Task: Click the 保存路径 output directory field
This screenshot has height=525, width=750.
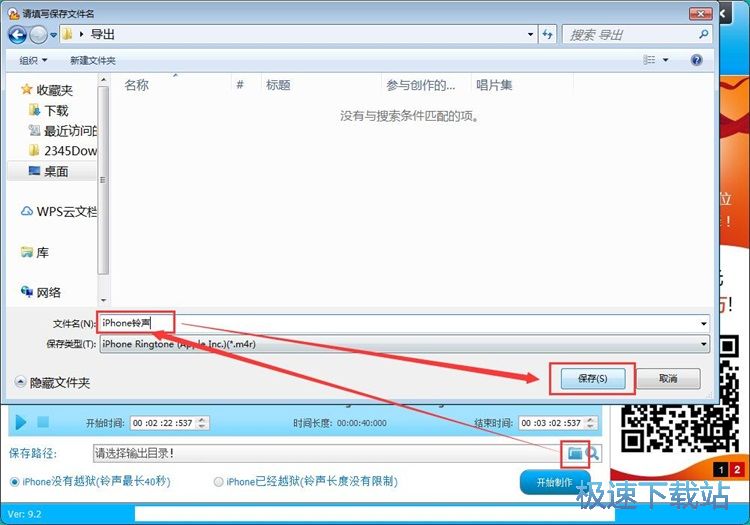Action: 326,453
